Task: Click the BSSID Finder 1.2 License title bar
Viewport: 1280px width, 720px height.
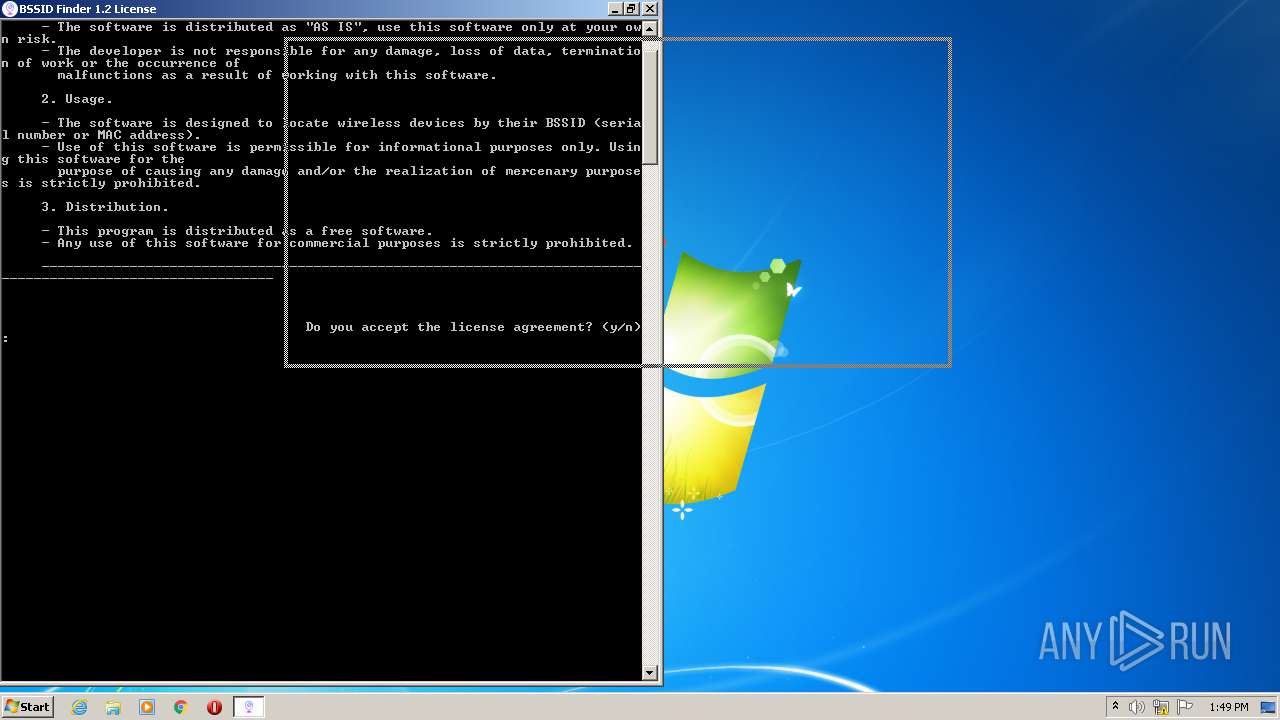Action: [x=330, y=9]
